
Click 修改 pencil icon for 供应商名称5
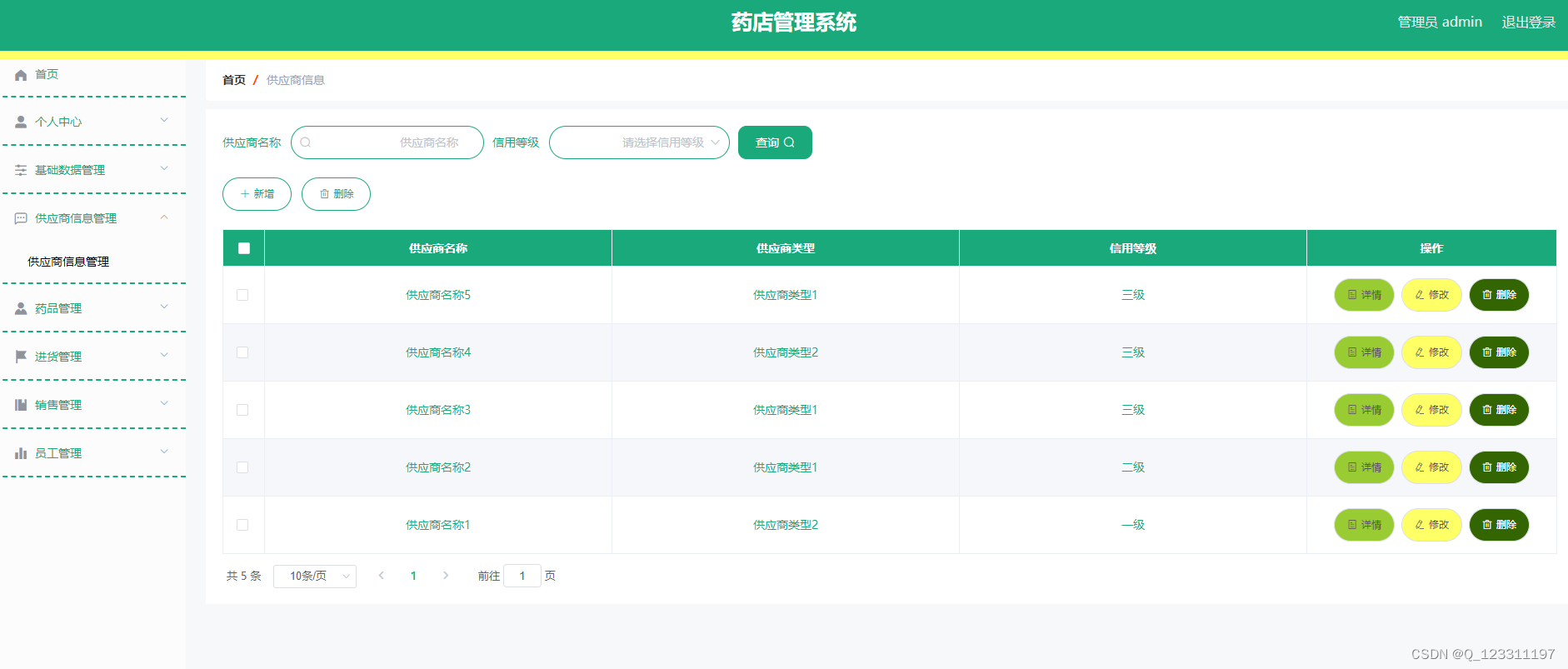coord(1420,295)
